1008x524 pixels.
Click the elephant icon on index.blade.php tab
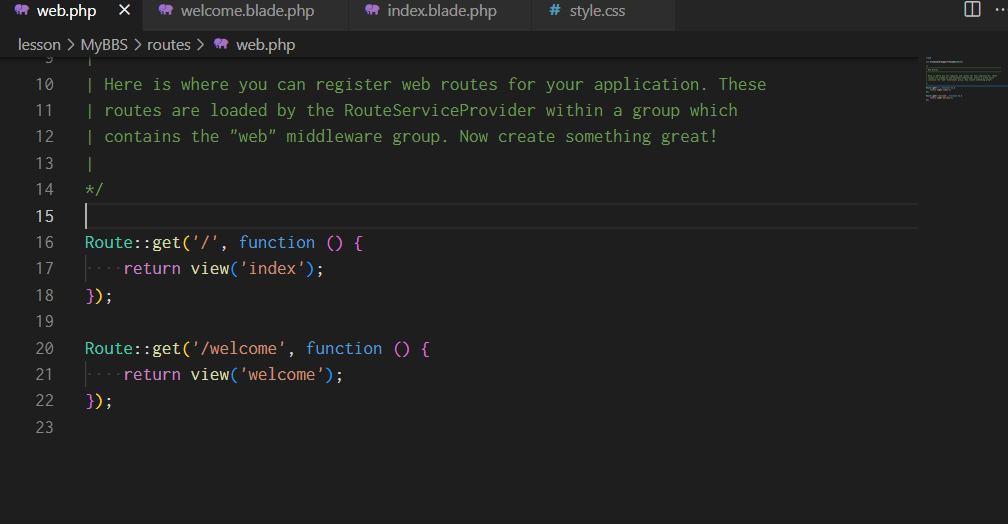372,11
